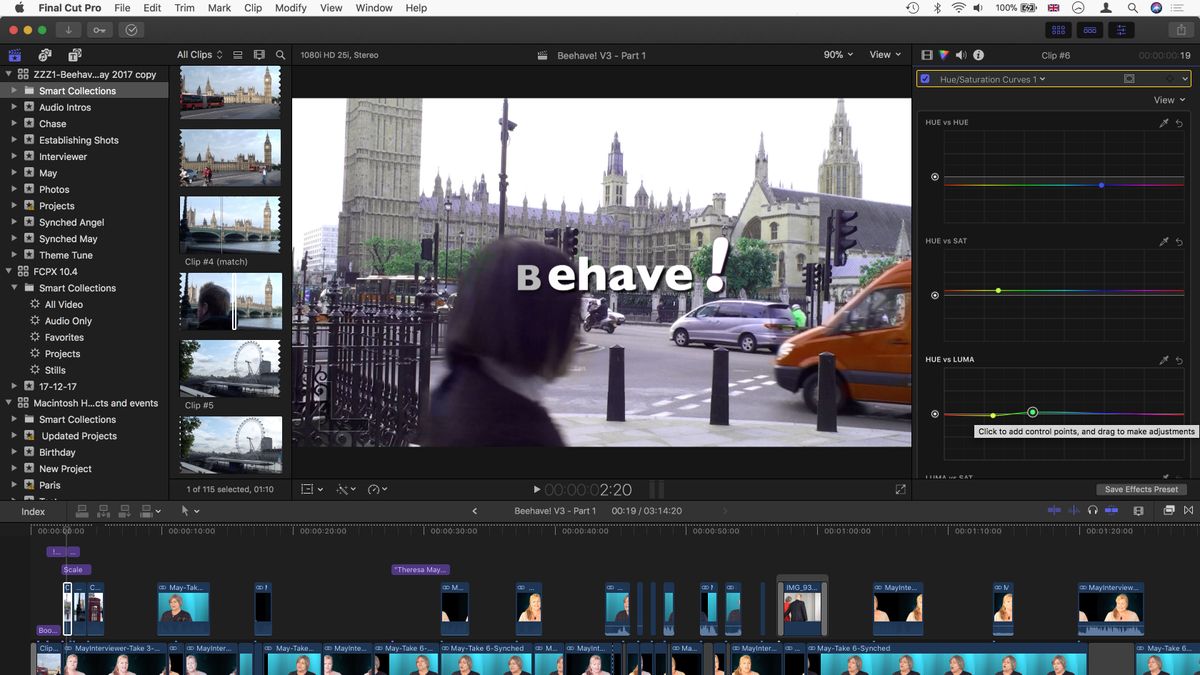Disable the Hue/Saturation Curves 1 checkbox
The width and height of the screenshot is (1200, 675).
click(925, 78)
